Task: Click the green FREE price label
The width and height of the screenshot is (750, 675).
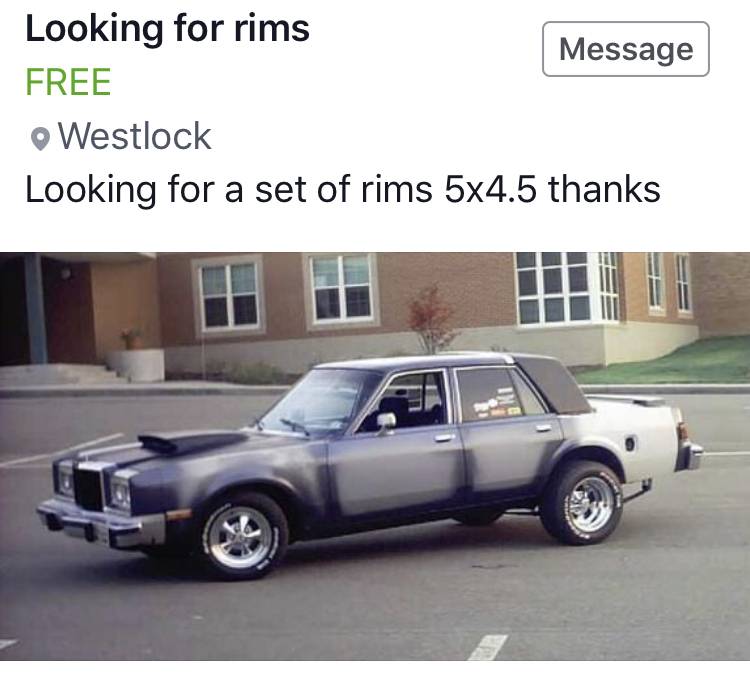Action: point(68,82)
